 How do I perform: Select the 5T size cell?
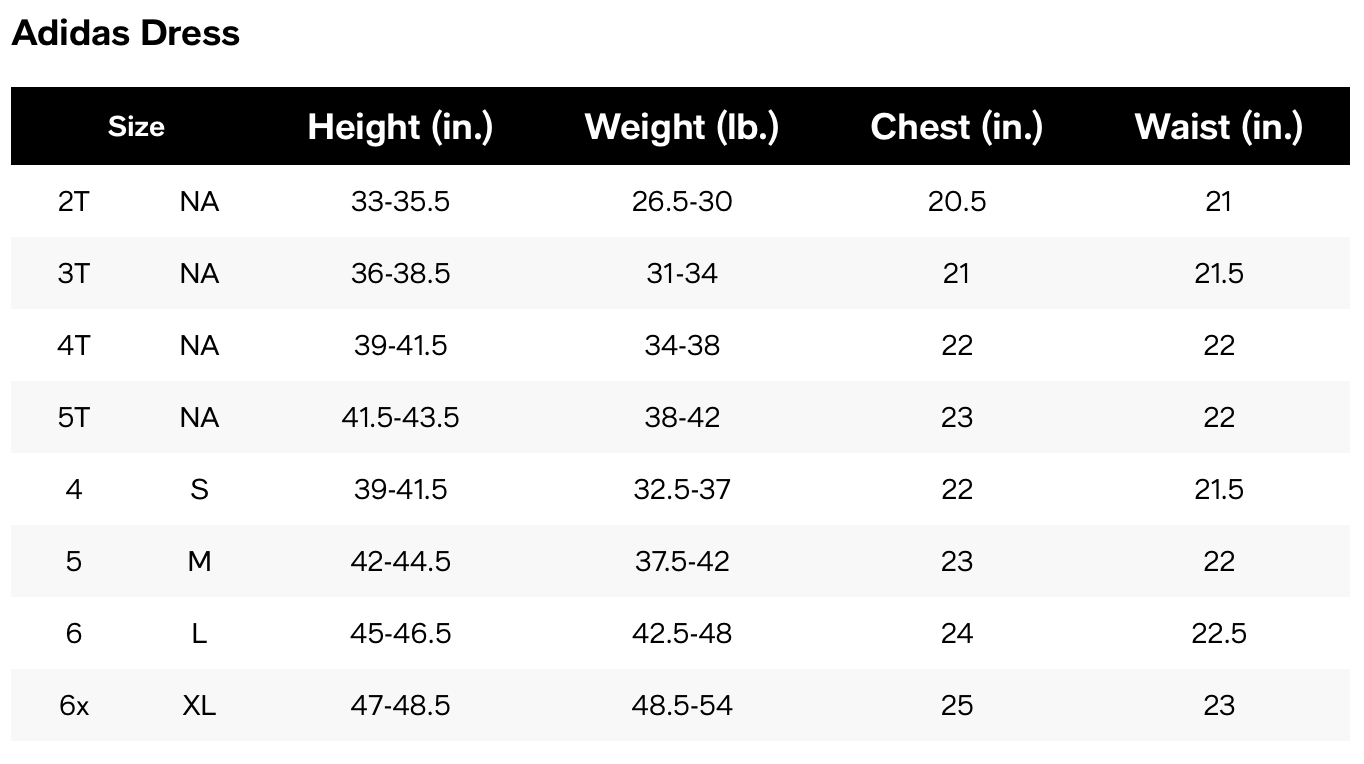point(74,418)
